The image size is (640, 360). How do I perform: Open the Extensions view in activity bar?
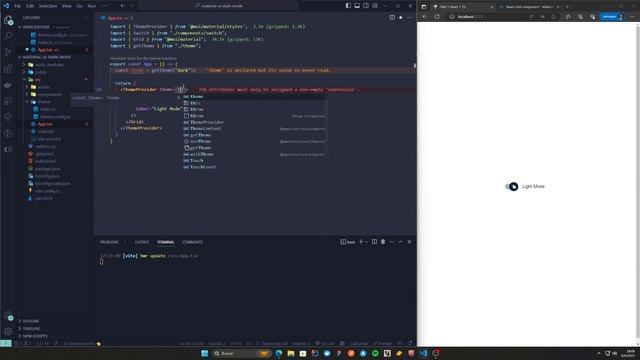click(x=8, y=69)
